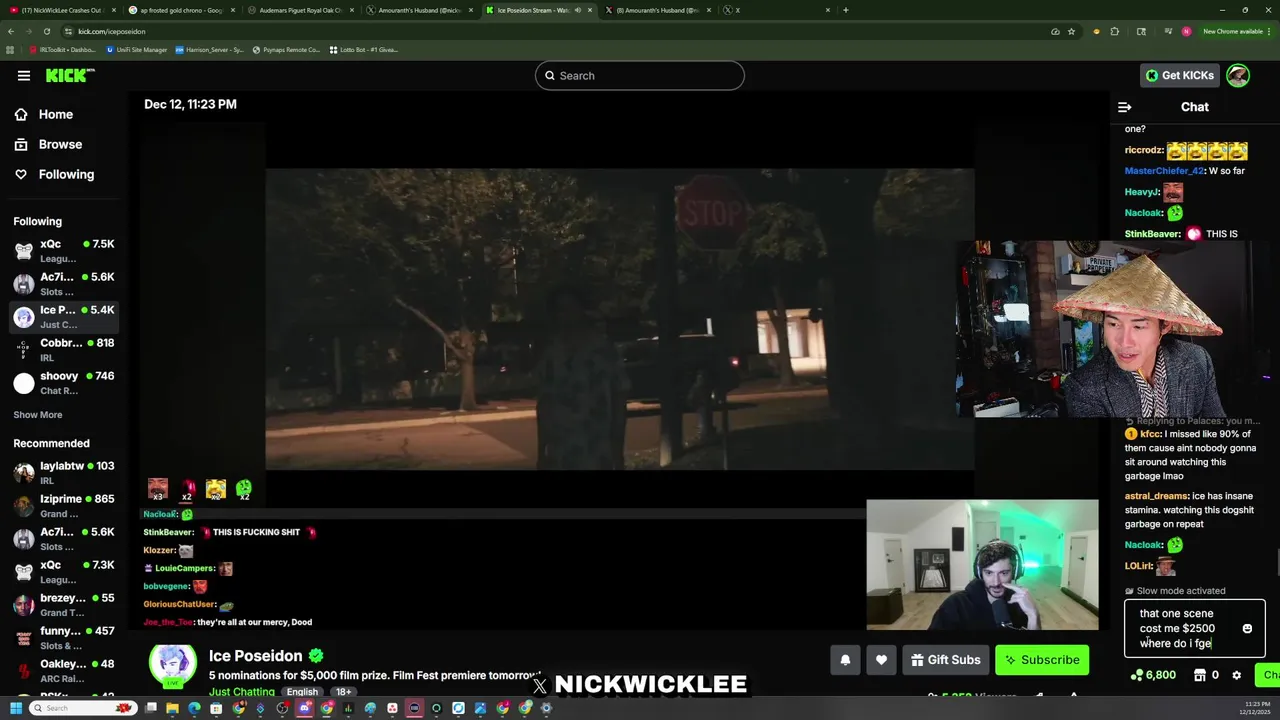Image resolution: width=1280 pixels, height=720 pixels.
Task: Click MasterChiefer_42 username in chat
Action: coord(1164,171)
